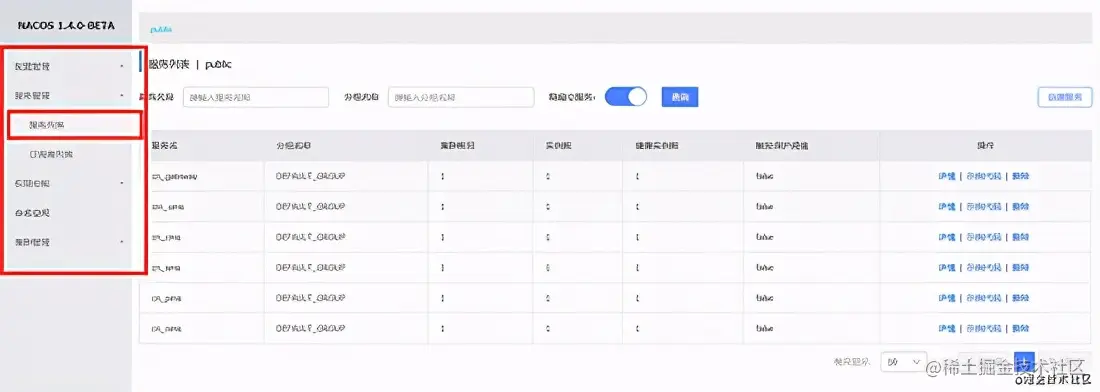Screen dimensions: 1100x392
Task: Click the NACOS 1.4.0-BETA logo title
Action: (x=66, y=25)
